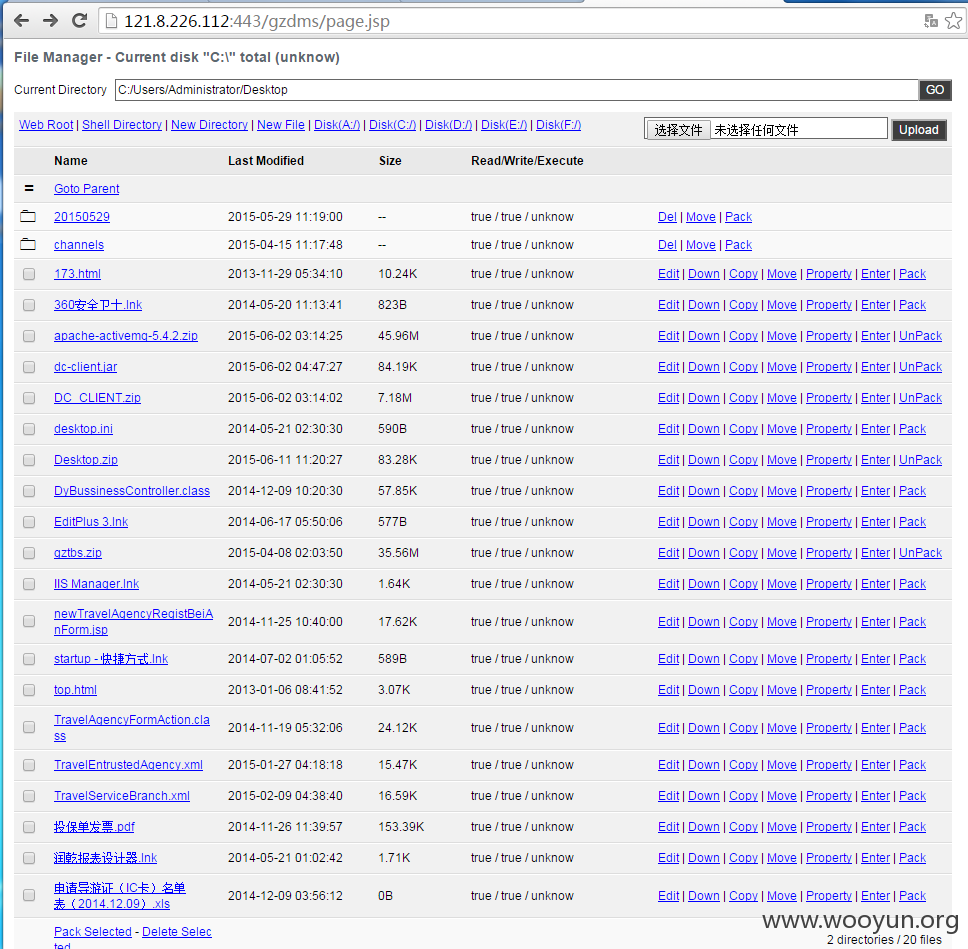This screenshot has height=949, width=968.
Task: Follow the Goto Parent link
Action: (86, 189)
